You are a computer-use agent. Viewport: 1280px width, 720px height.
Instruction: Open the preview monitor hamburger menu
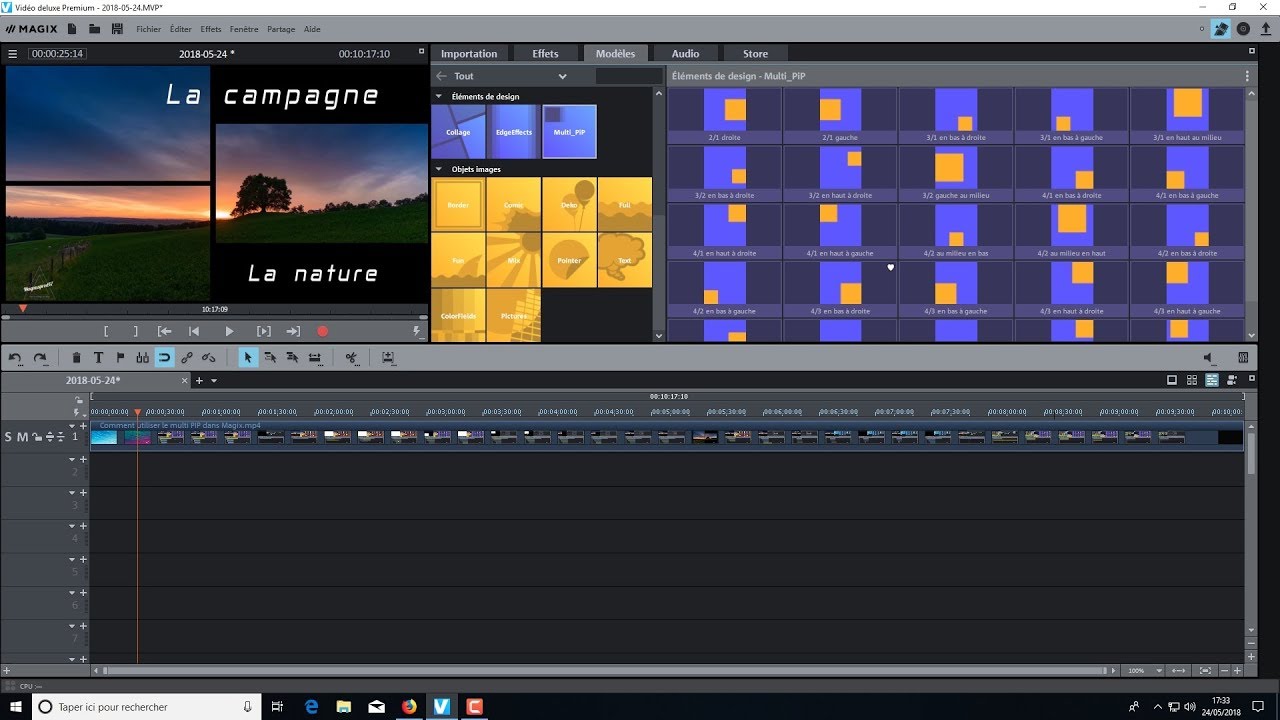point(13,54)
